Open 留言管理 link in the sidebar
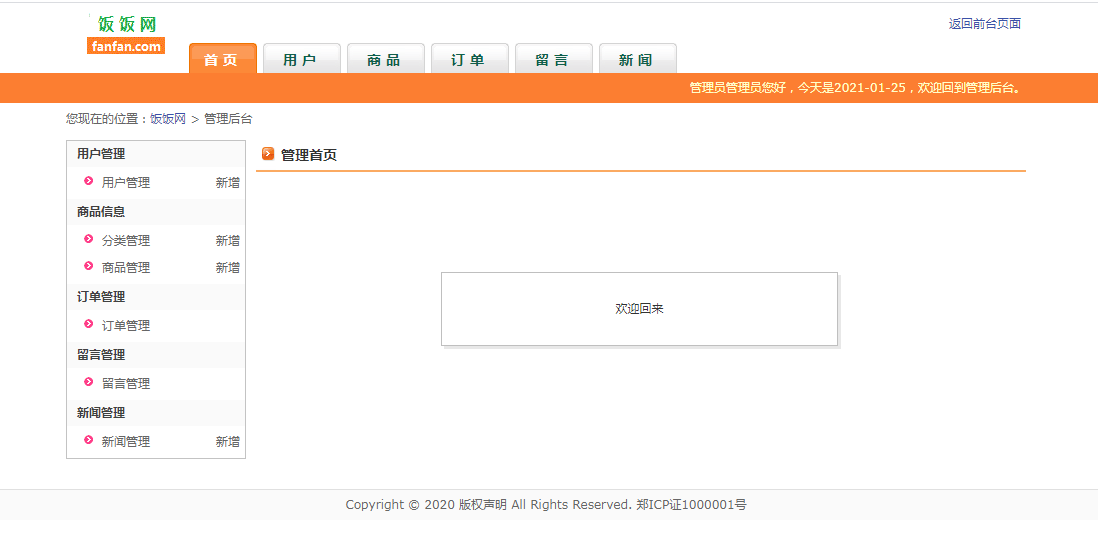This screenshot has height=554, width=1098. 126,384
